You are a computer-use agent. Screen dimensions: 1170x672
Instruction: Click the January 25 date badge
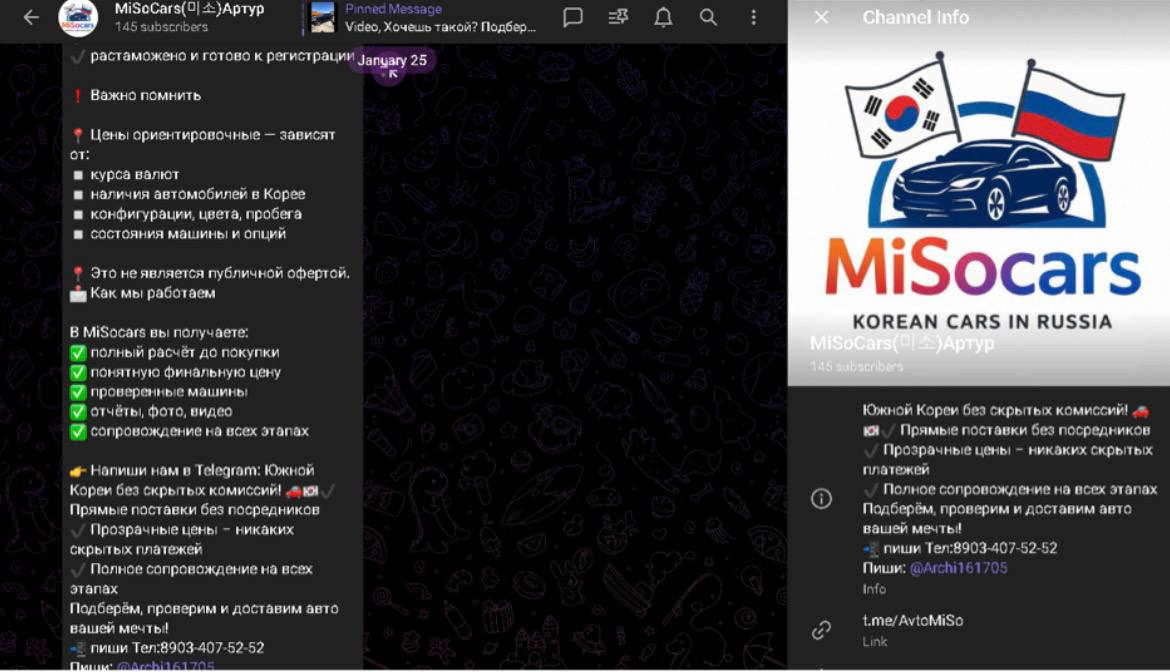[x=392, y=61]
